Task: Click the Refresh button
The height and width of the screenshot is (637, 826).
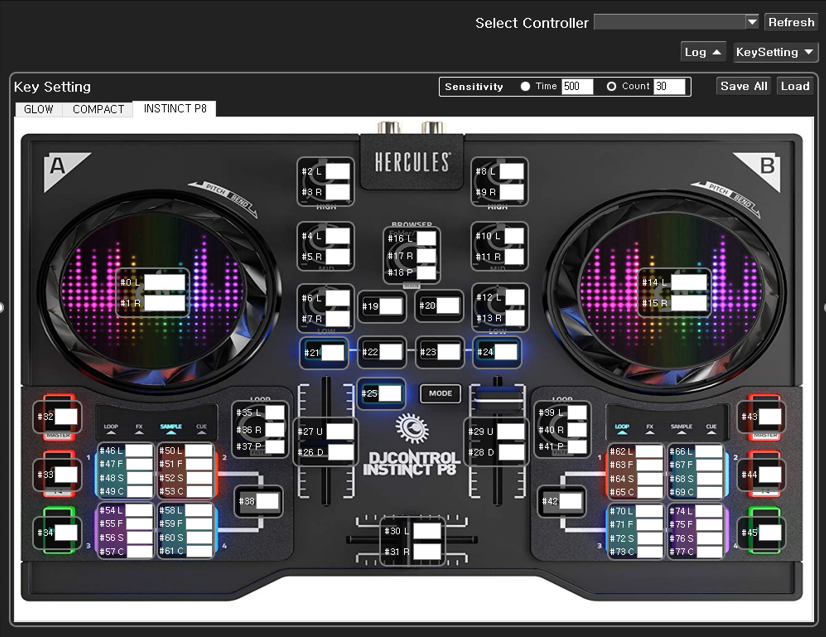Action: click(x=791, y=22)
